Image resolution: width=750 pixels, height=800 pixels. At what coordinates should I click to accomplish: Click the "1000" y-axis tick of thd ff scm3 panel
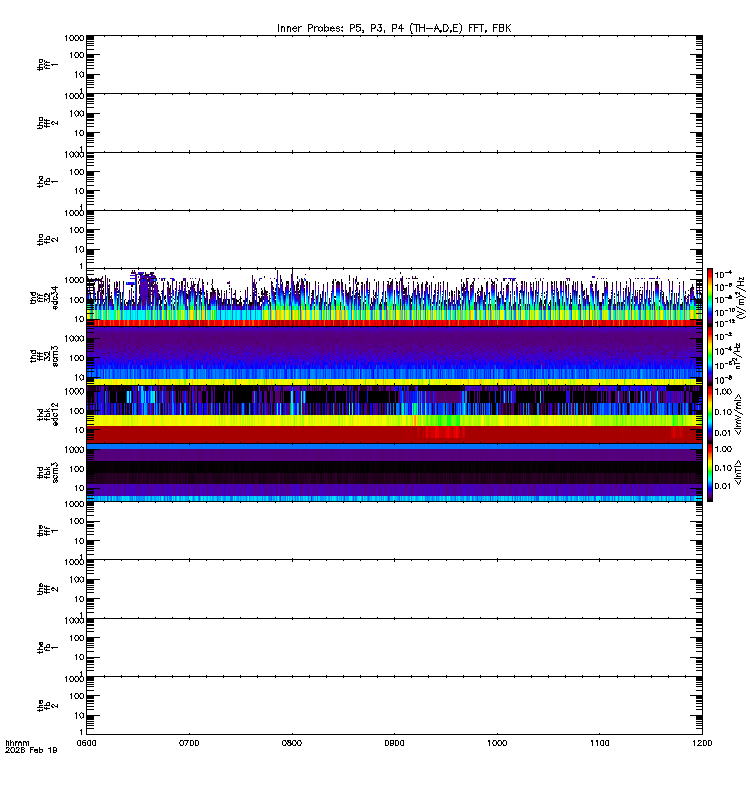pos(74,339)
